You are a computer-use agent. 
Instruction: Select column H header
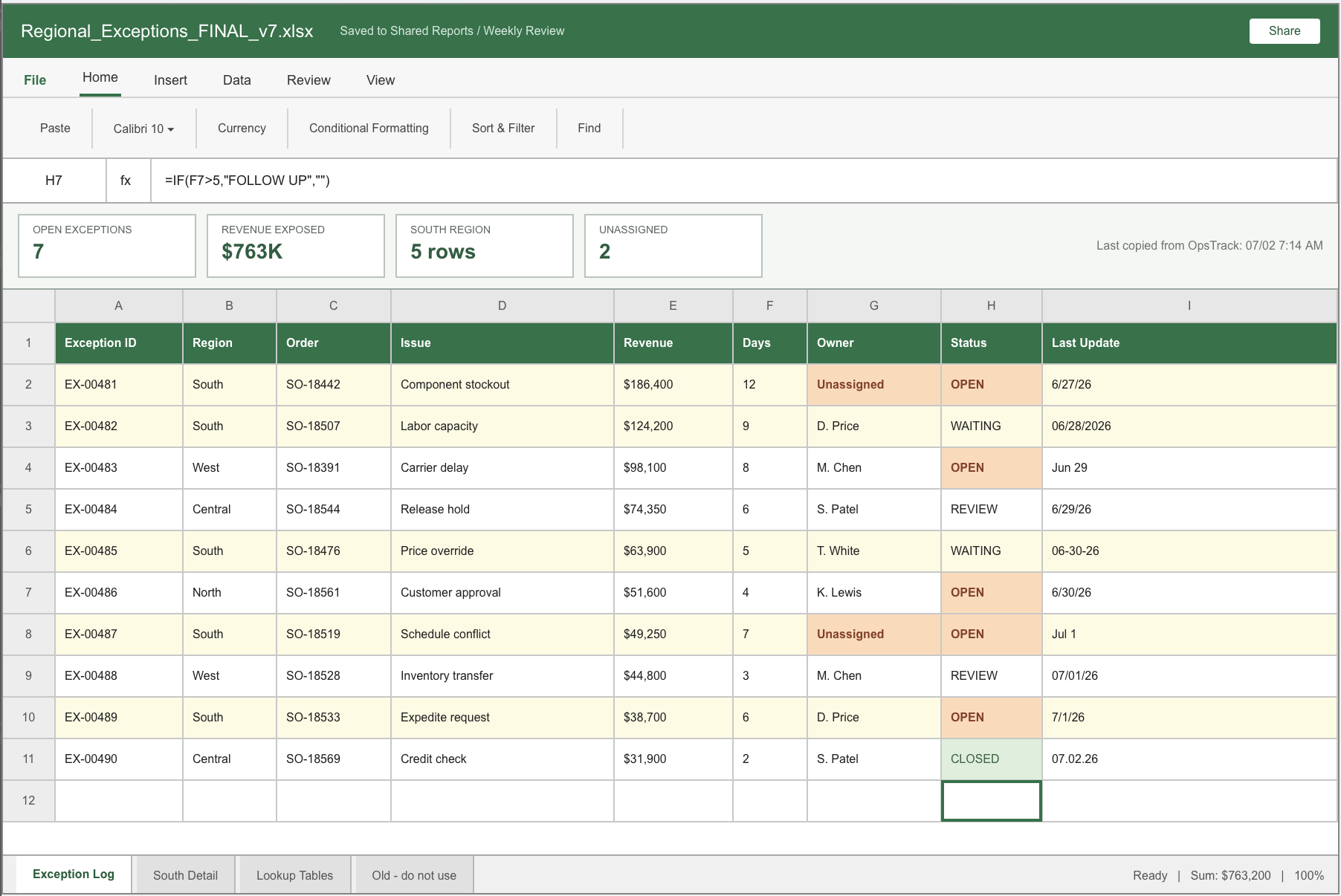tap(992, 305)
